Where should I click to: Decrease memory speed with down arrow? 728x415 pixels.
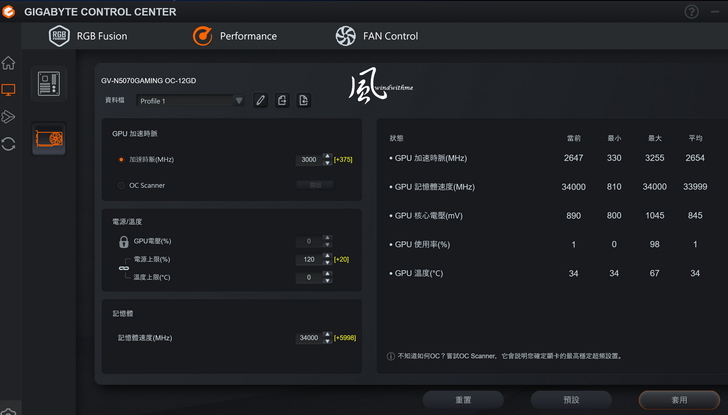tap(326, 341)
